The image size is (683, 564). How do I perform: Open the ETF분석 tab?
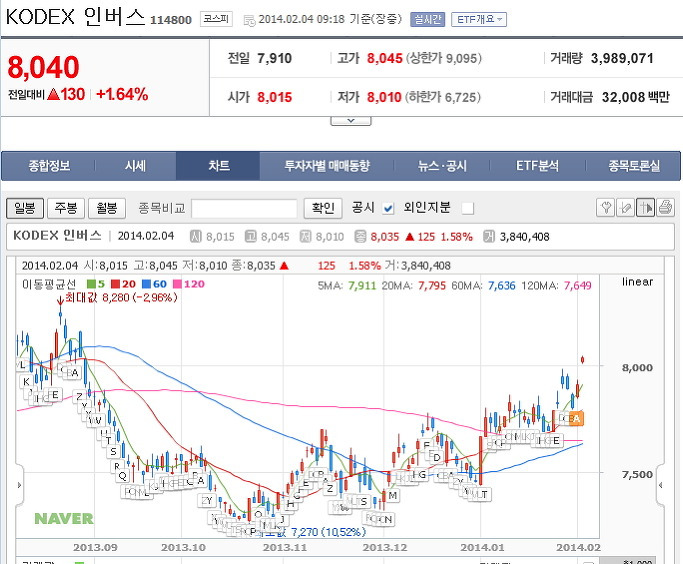[x=538, y=165]
